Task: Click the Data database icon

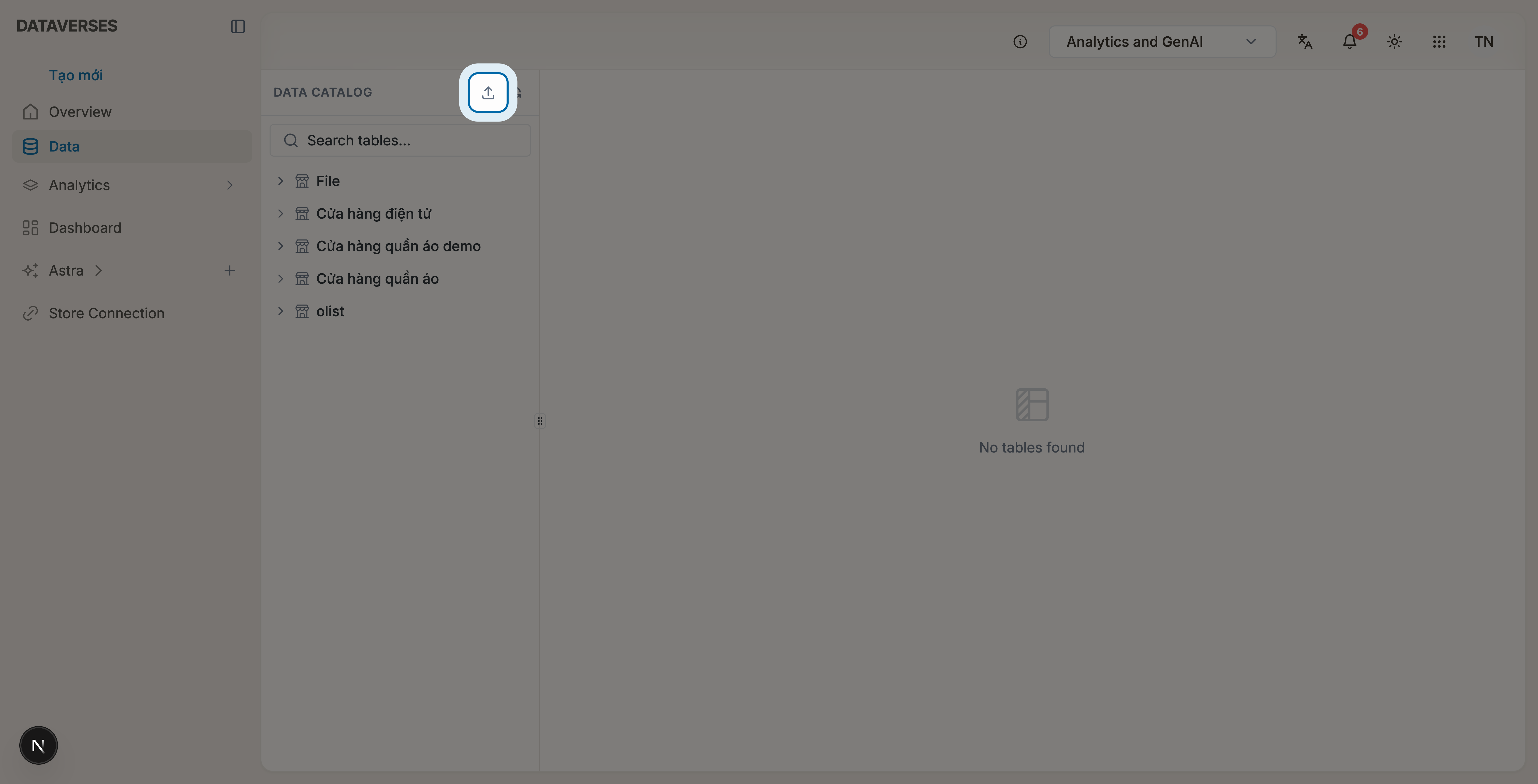Action: click(31, 146)
